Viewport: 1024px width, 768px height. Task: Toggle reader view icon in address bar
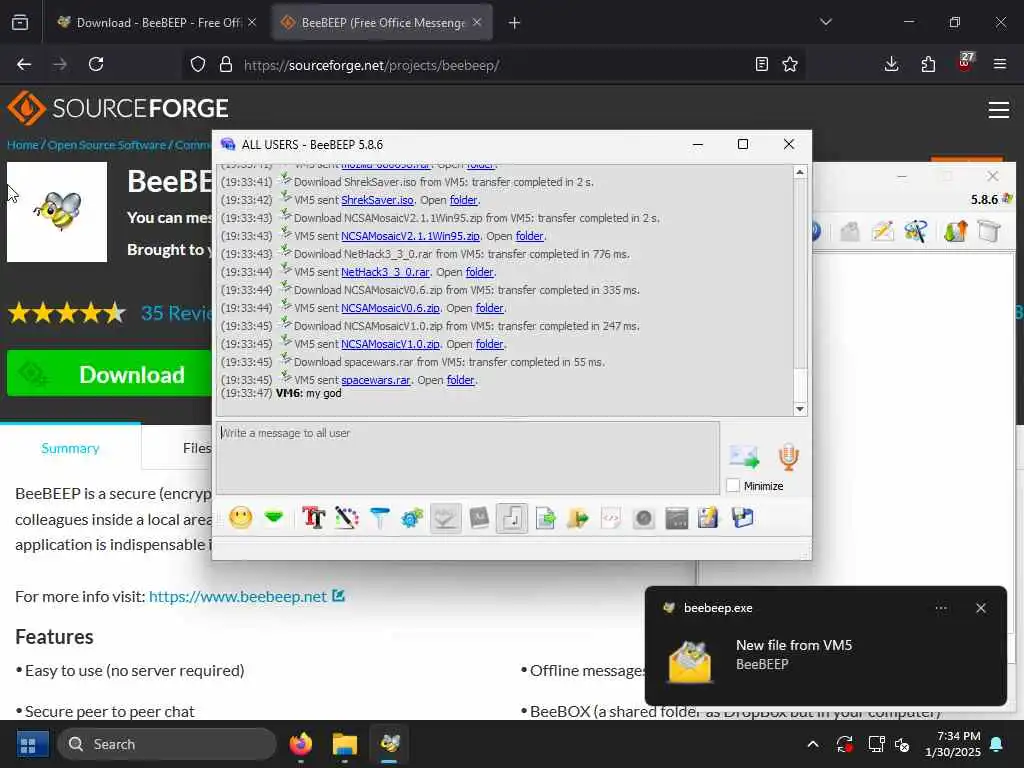click(761, 64)
